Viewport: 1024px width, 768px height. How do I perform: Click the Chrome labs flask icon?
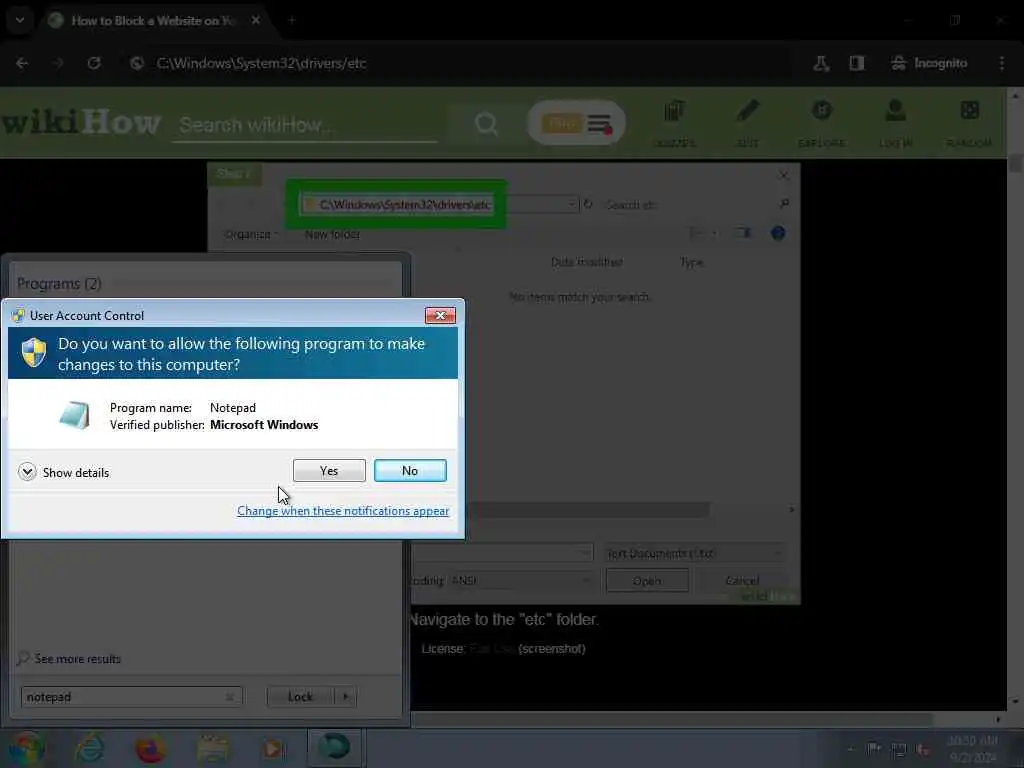[822, 63]
